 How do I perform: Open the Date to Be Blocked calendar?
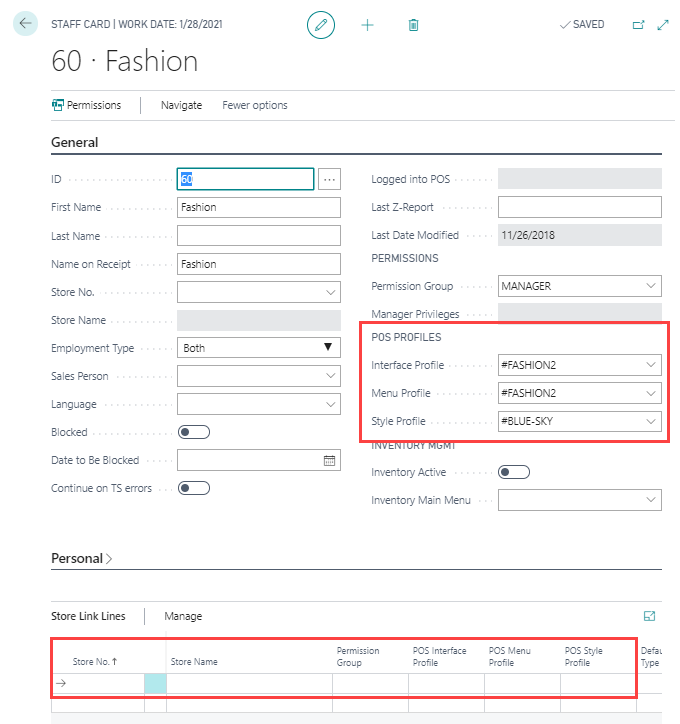tap(330, 461)
